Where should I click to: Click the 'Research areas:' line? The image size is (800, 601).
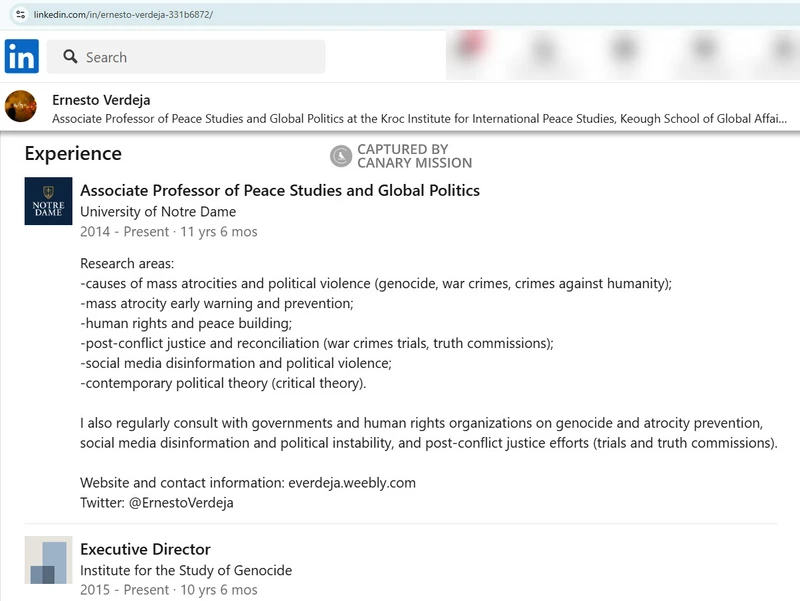coord(127,264)
